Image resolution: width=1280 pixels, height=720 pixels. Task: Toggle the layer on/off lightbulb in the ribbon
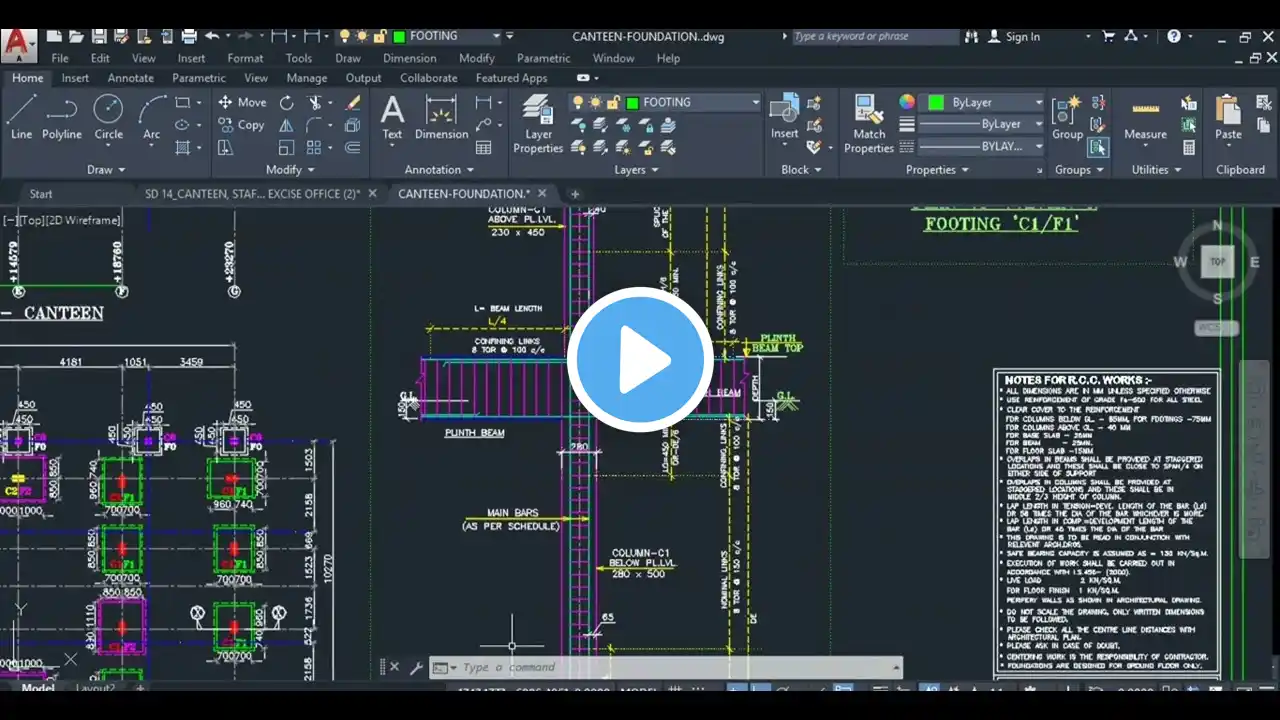(578, 103)
